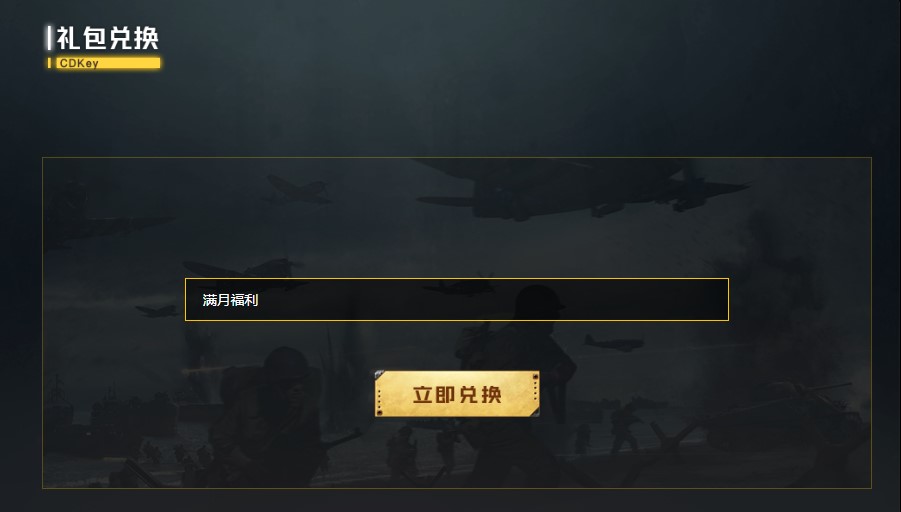Focus the CDKey code input field
The height and width of the screenshot is (512, 901).
pos(457,299)
